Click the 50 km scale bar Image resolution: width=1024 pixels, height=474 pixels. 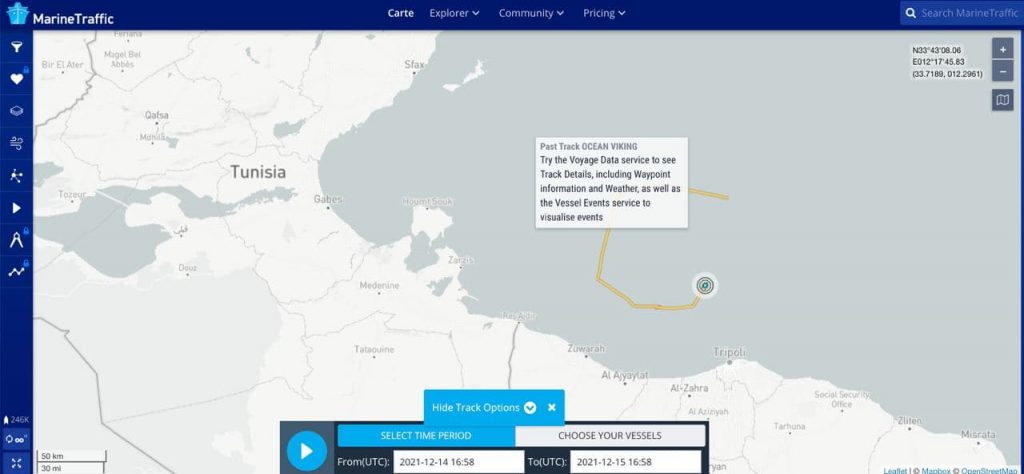(x=71, y=456)
